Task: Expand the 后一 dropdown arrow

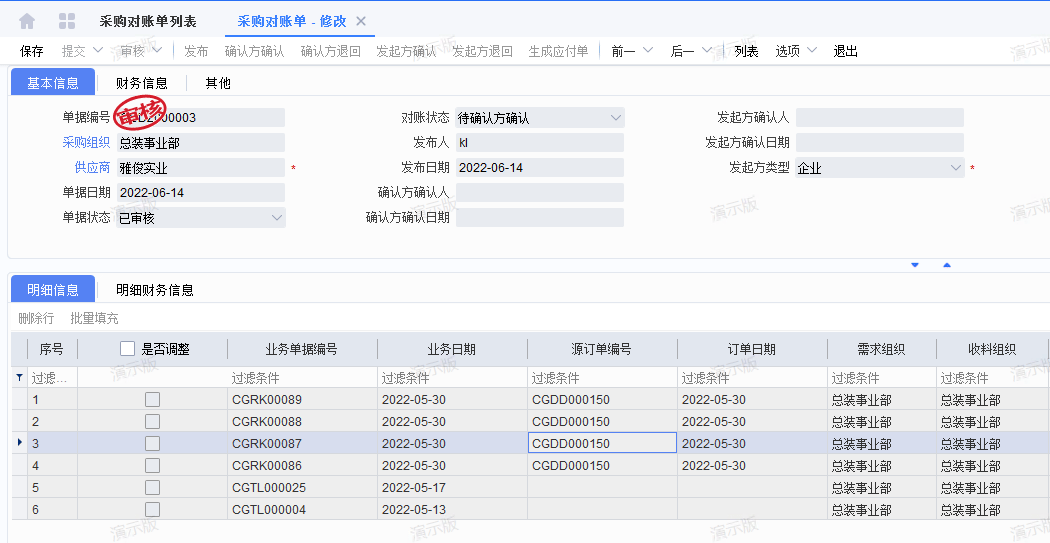Action: click(x=707, y=50)
